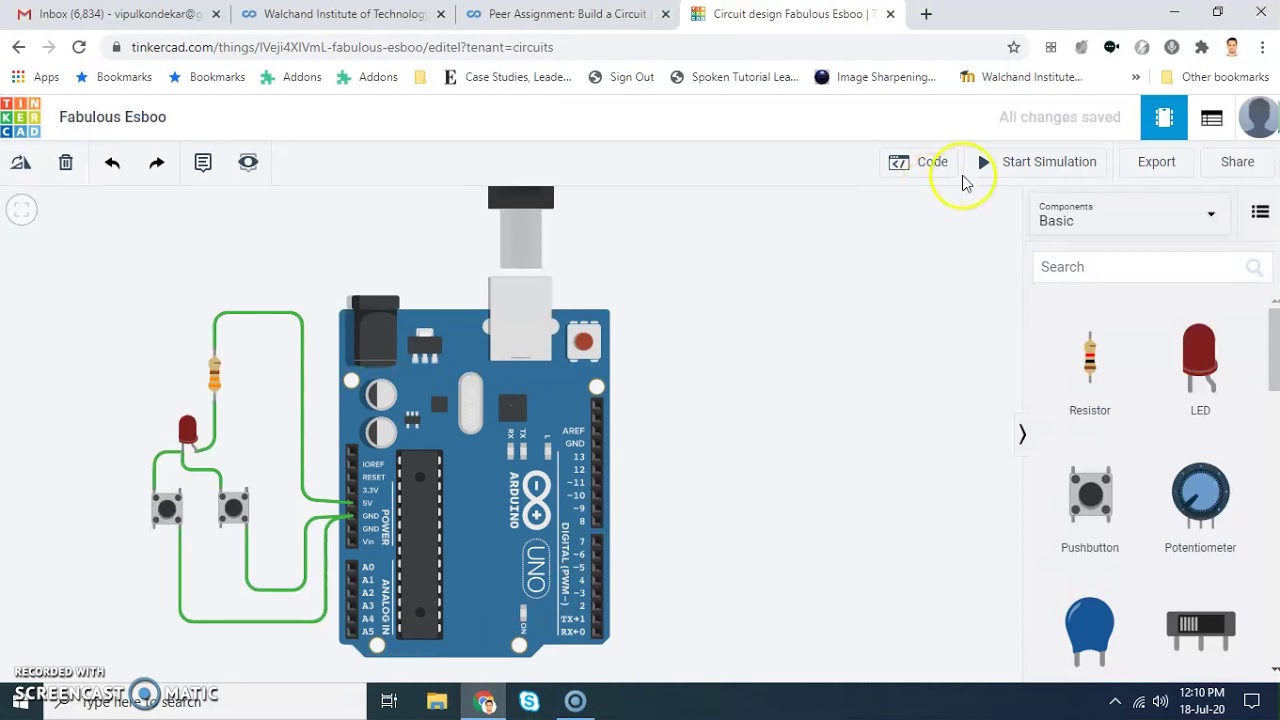The height and width of the screenshot is (720, 1280).
Task: Select the Resistor component
Action: click(1090, 370)
